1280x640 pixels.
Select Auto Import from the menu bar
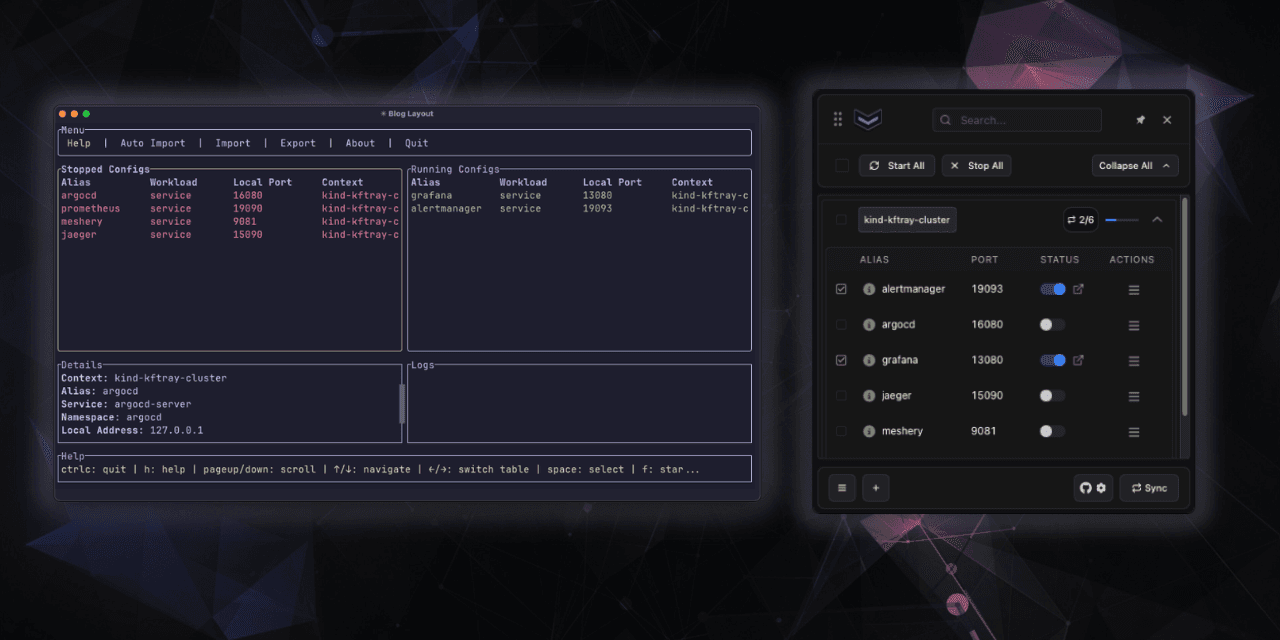tap(152, 142)
